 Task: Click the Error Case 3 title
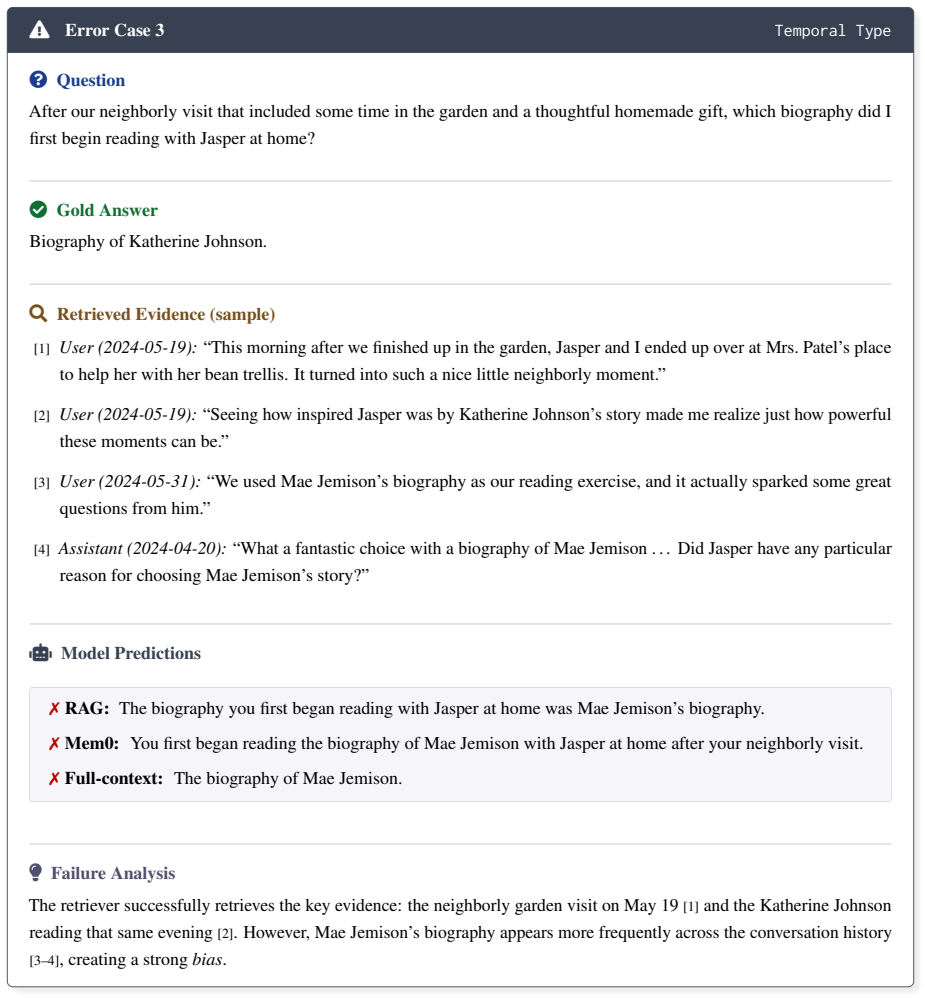click(x=115, y=30)
